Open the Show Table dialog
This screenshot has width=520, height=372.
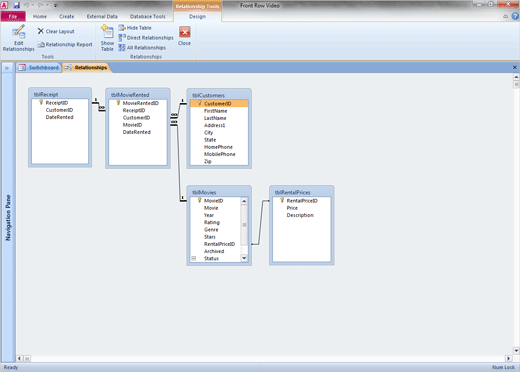(107, 38)
